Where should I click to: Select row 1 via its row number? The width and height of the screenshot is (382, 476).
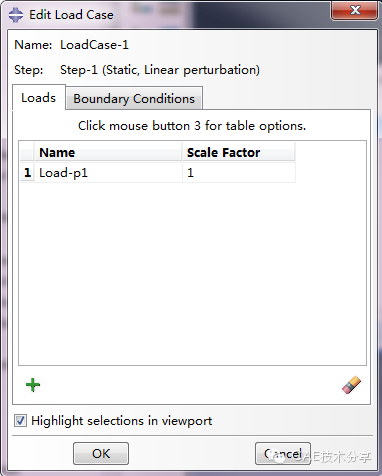coord(27,173)
